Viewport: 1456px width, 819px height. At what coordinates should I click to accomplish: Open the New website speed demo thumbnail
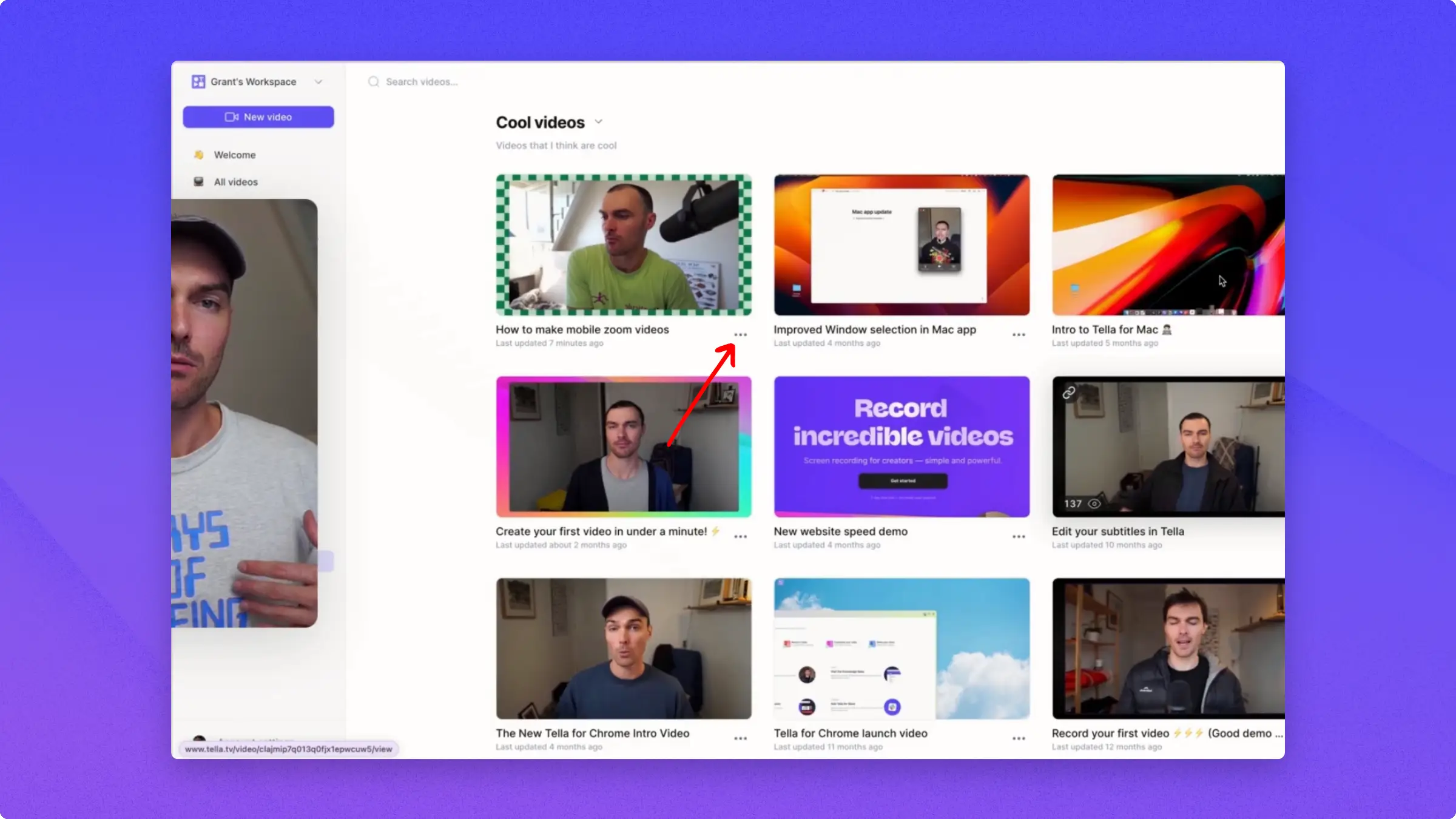click(902, 447)
